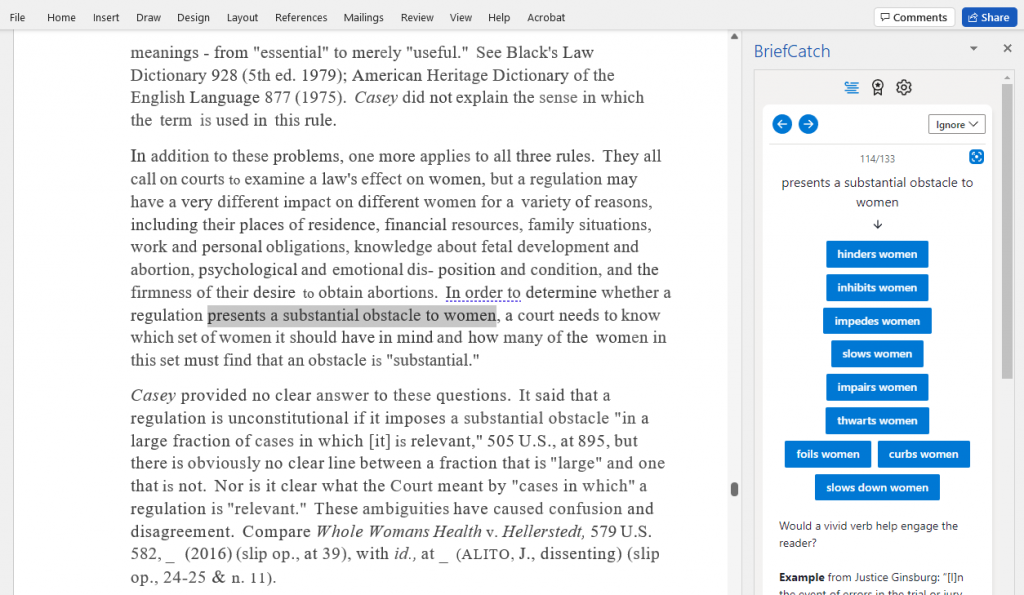Click the "114/133" suggestion counter

coord(877,159)
